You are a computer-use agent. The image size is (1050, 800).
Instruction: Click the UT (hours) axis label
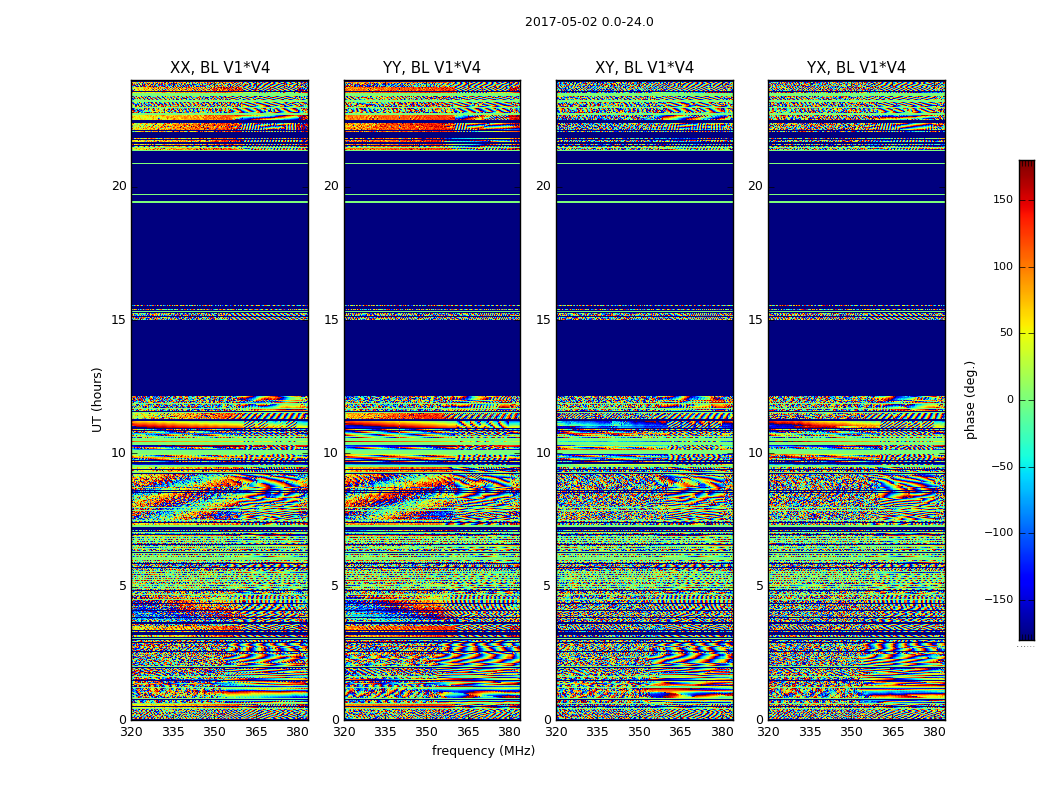click(x=97, y=400)
